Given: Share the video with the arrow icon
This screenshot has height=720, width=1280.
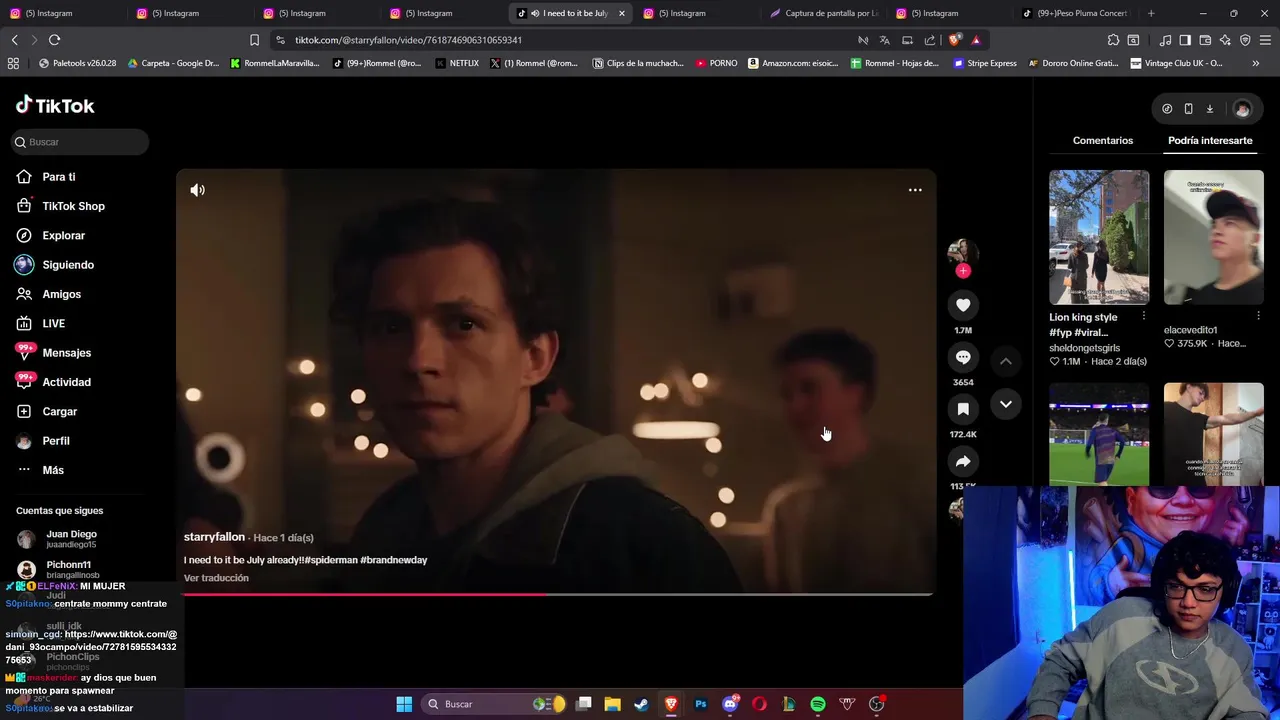Looking at the screenshot, I should [963, 461].
